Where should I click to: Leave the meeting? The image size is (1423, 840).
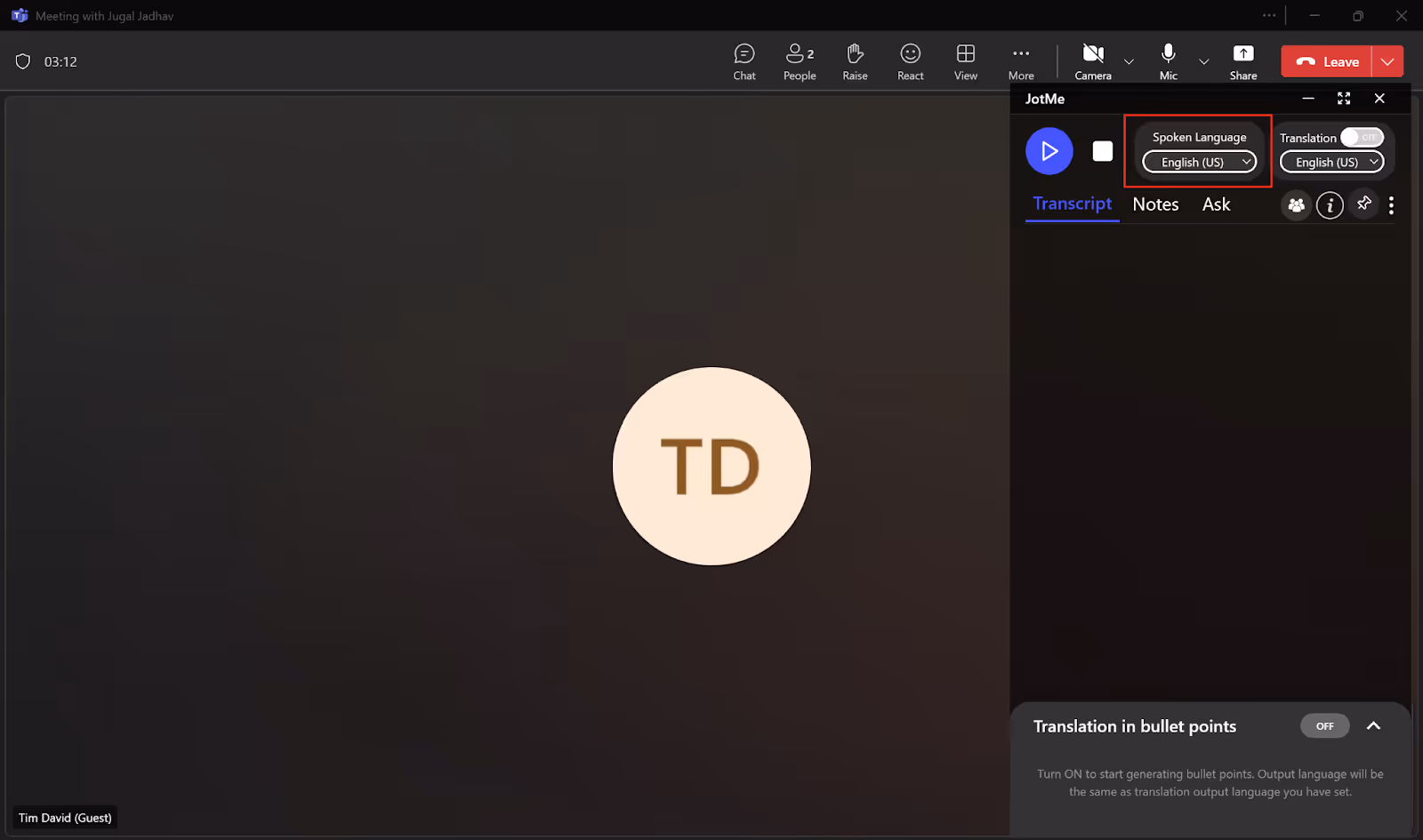(x=1326, y=61)
